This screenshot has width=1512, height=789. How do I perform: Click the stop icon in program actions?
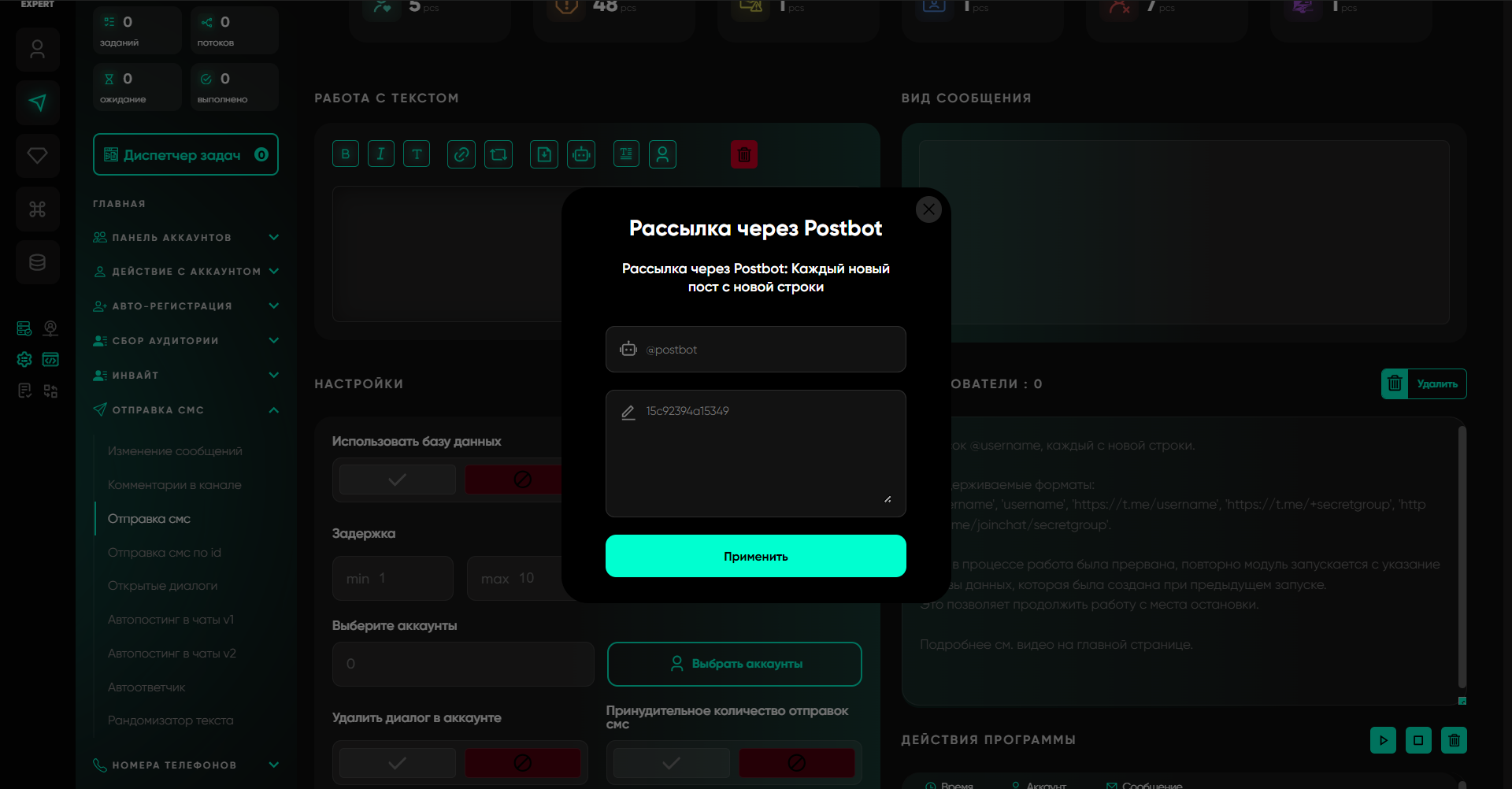(x=1418, y=740)
